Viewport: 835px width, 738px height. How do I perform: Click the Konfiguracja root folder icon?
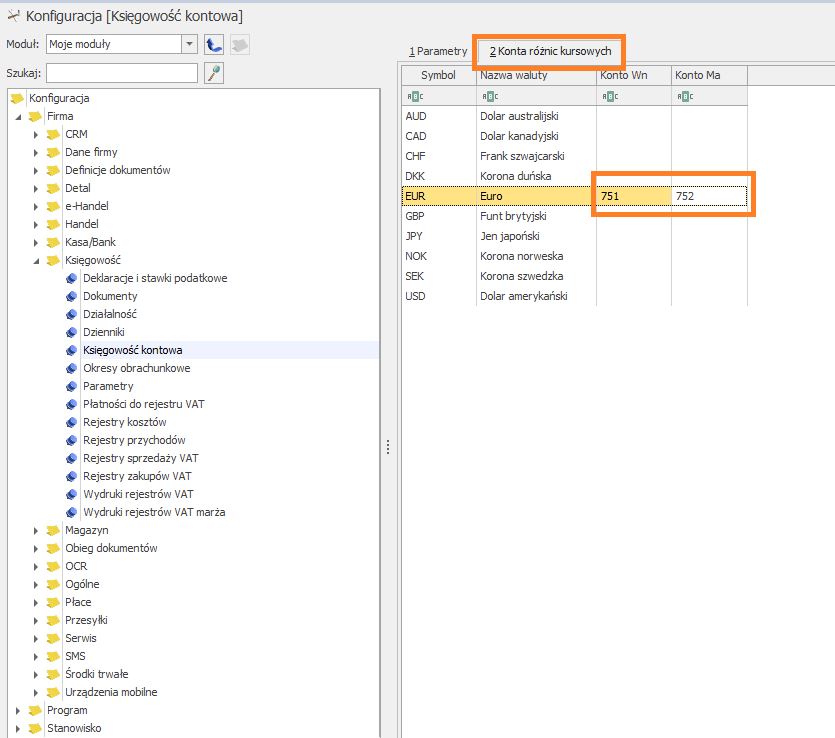[x=17, y=98]
